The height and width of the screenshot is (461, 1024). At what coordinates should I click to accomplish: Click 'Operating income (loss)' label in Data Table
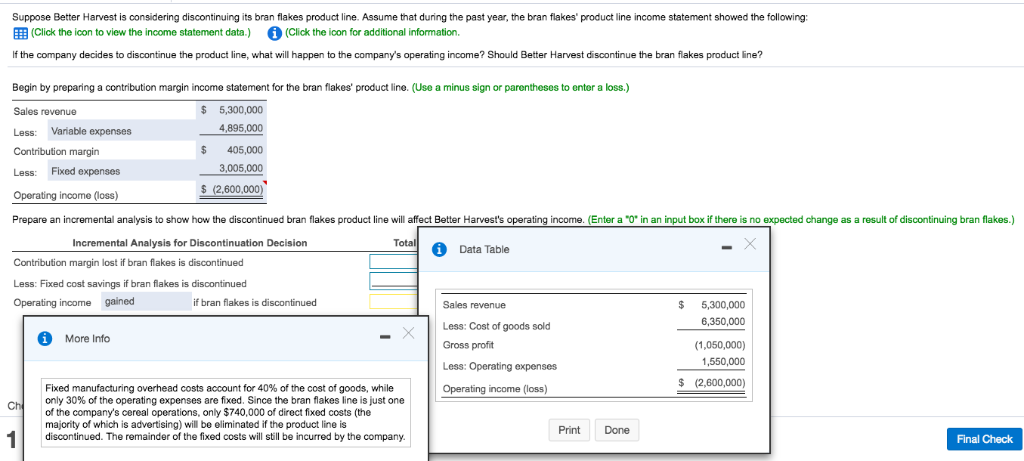coord(495,389)
